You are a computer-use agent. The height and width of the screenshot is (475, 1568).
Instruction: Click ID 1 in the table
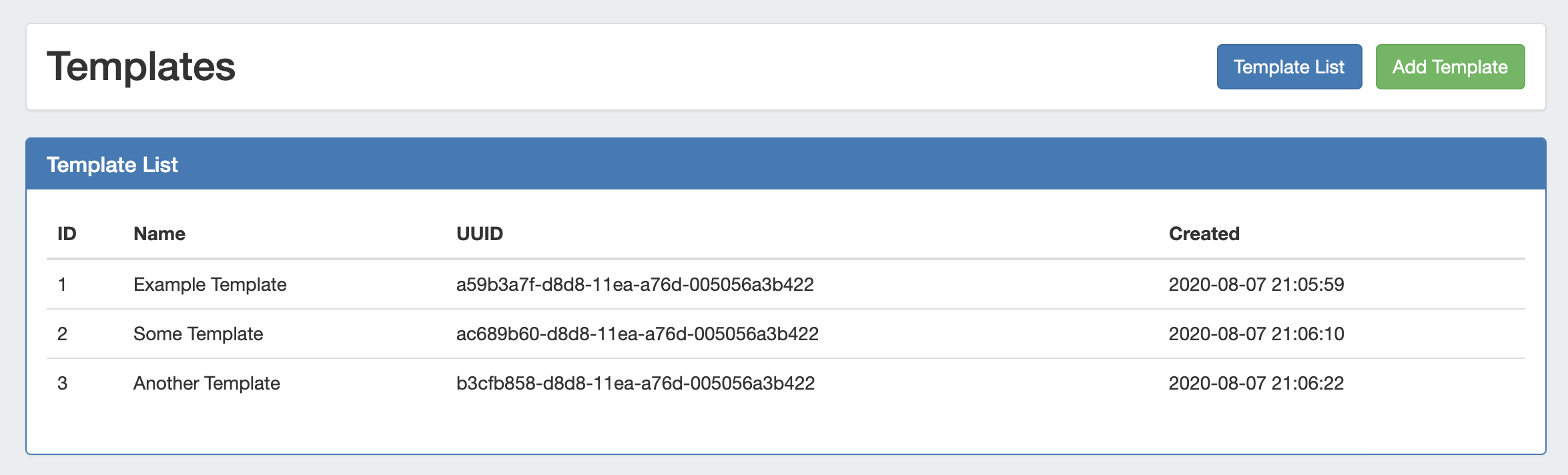tap(62, 284)
